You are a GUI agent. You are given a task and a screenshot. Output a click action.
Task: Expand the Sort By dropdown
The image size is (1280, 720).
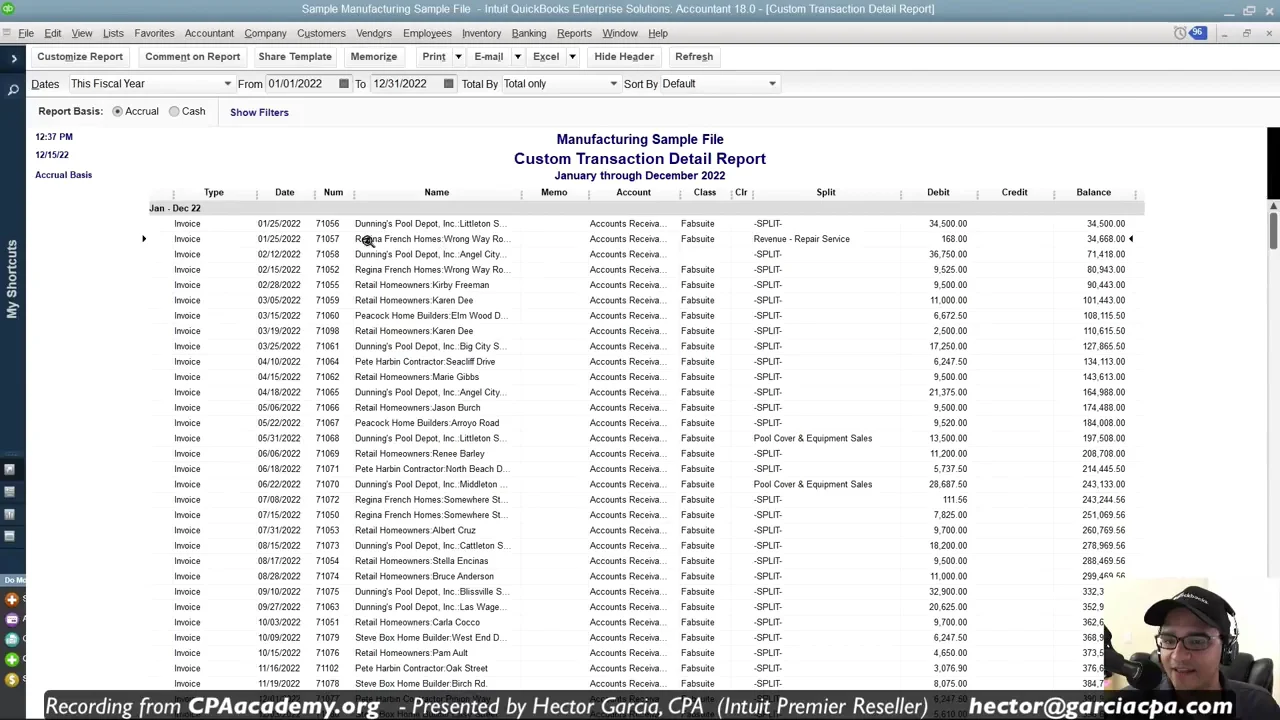(x=718, y=84)
